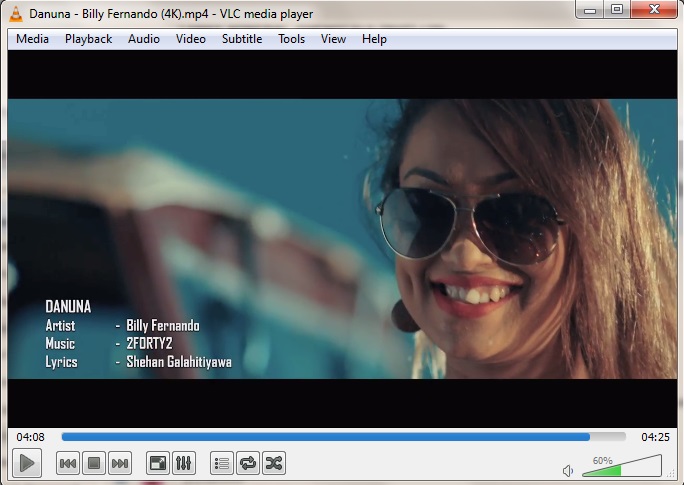Maximize the VLC window
The image size is (684, 485).
(617, 10)
